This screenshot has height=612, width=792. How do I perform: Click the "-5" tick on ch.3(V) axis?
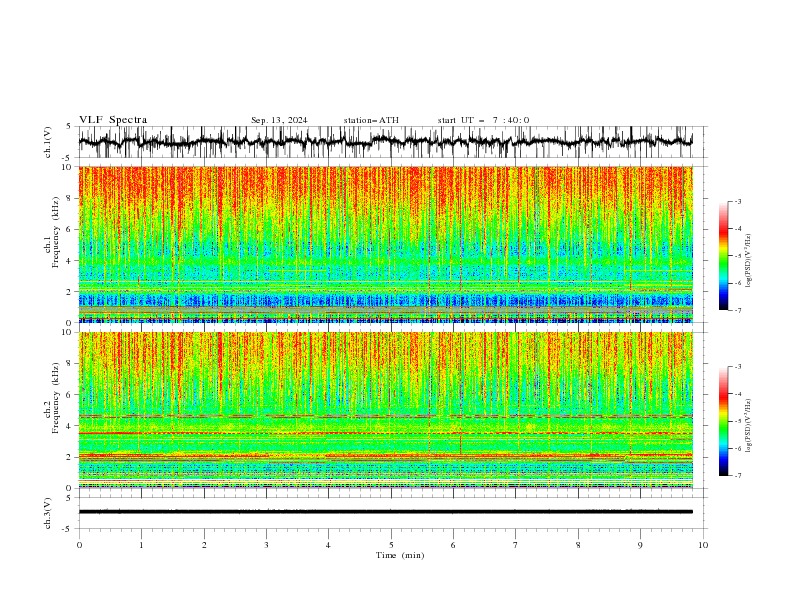tap(67, 529)
